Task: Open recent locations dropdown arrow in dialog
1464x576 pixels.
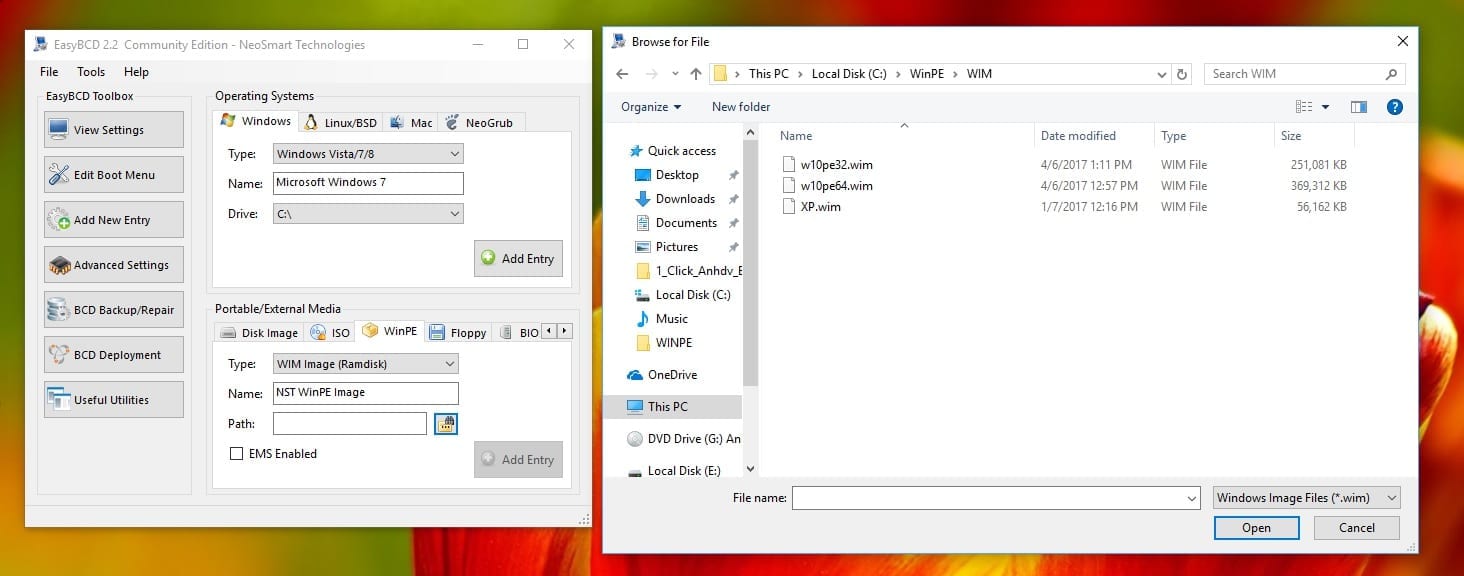Action: (x=674, y=74)
